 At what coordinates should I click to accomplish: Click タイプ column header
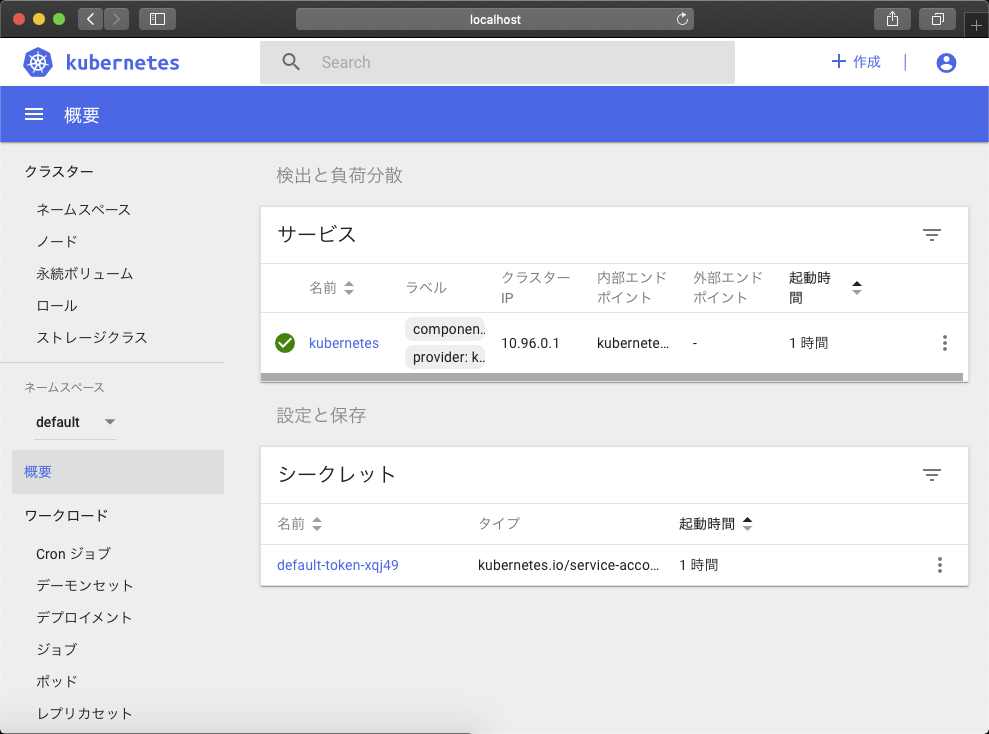click(x=499, y=524)
